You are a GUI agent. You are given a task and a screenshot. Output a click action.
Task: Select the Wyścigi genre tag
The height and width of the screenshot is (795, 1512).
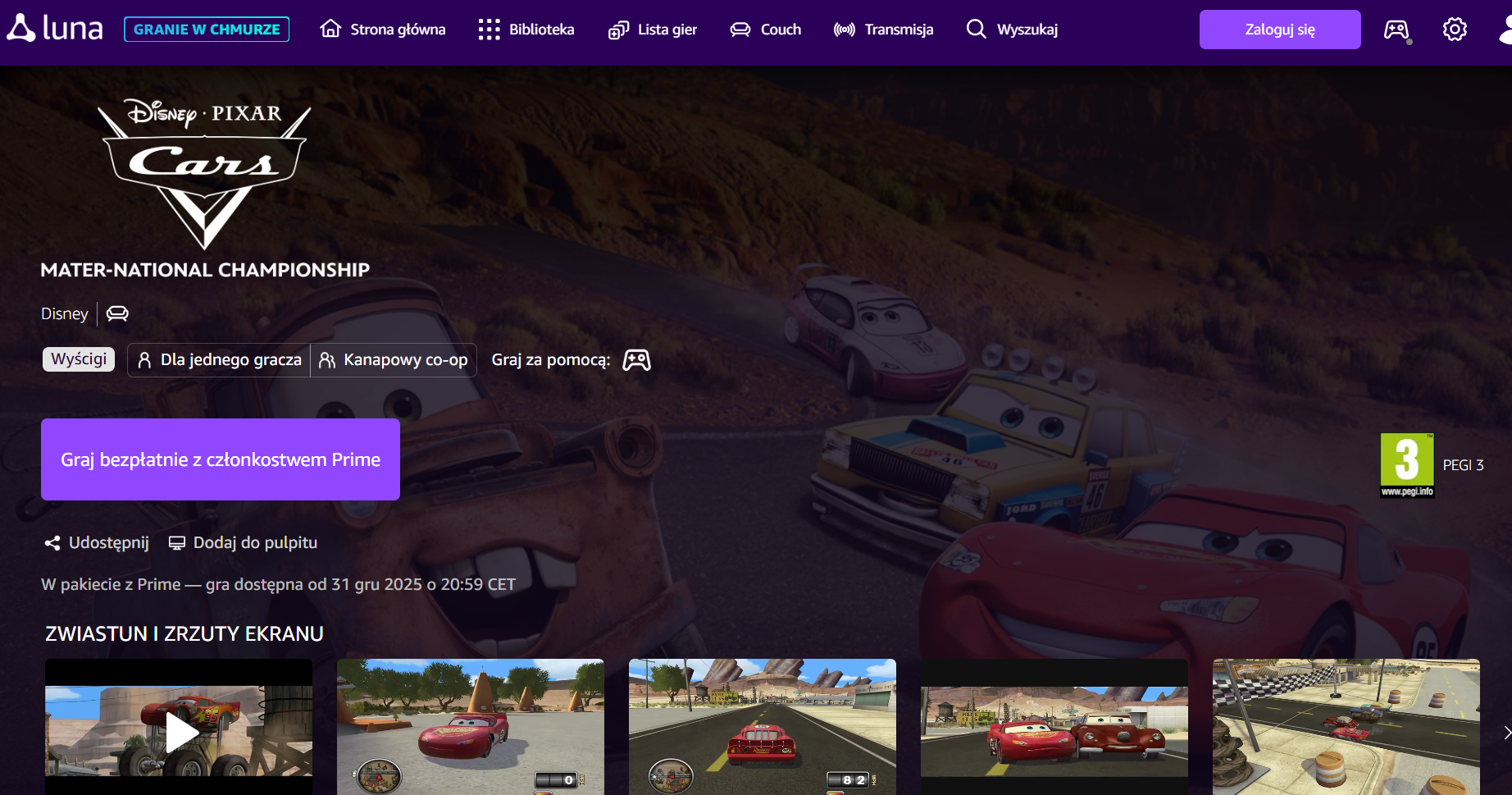(79, 359)
